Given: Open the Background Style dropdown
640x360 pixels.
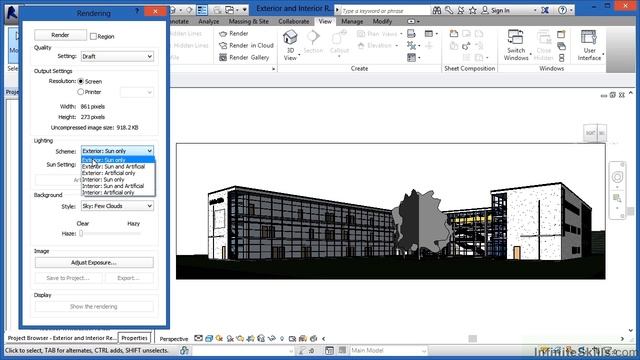Looking at the screenshot, I should coord(117,206).
